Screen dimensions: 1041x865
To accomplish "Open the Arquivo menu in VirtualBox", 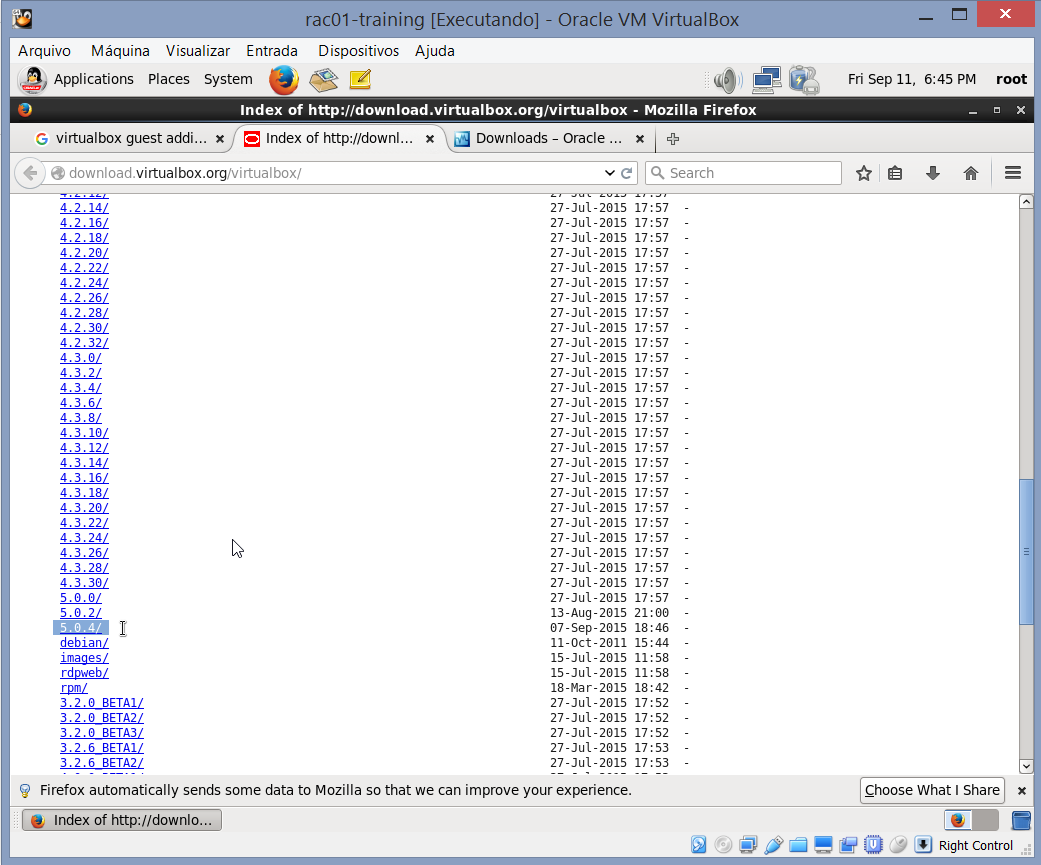I will point(44,51).
